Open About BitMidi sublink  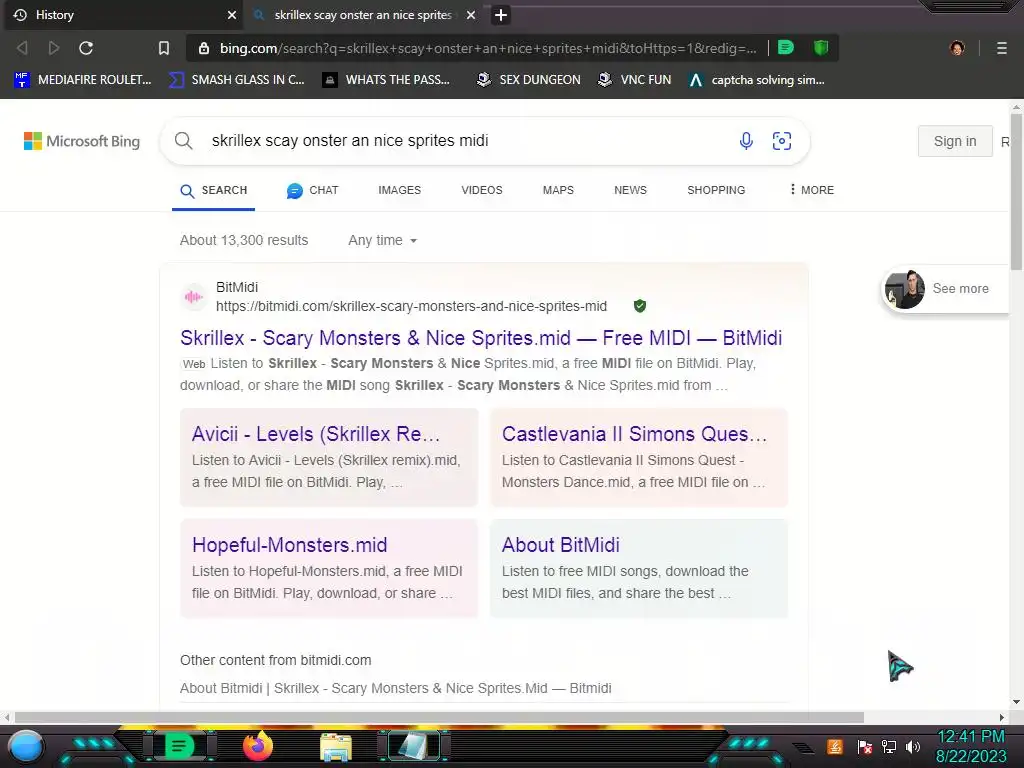tap(560, 545)
